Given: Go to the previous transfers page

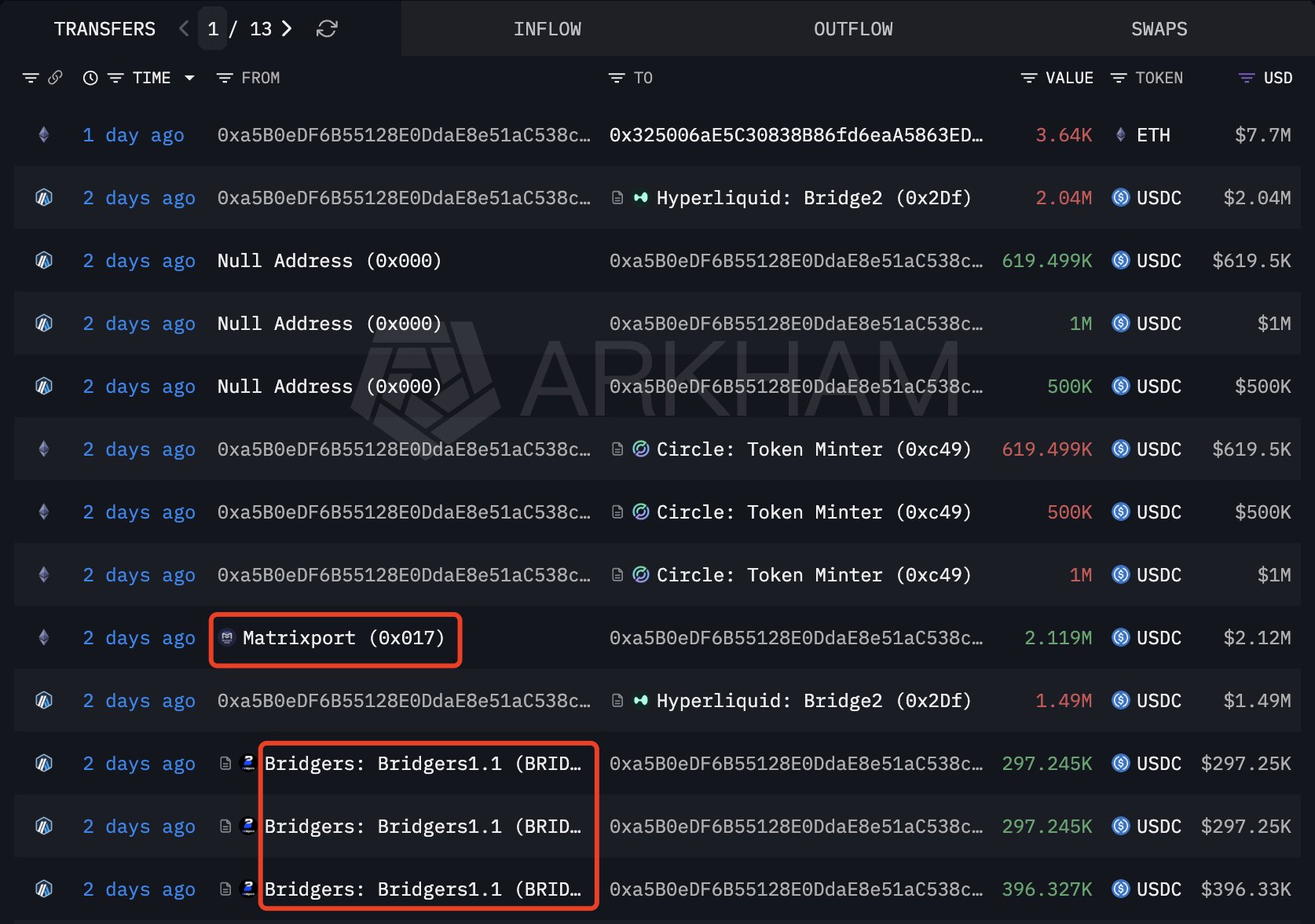Looking at the screenshot, I should point(184,29).
